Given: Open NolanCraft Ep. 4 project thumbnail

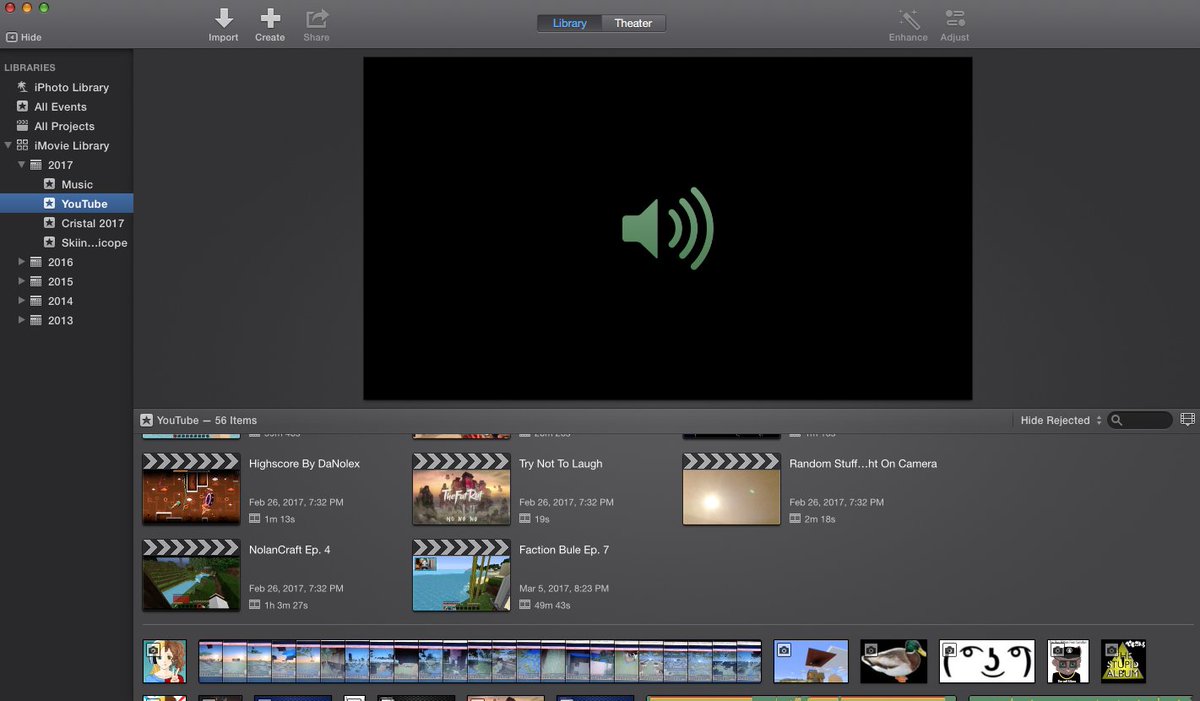Looking at the screenshot, I should click(x=191, y=575).
